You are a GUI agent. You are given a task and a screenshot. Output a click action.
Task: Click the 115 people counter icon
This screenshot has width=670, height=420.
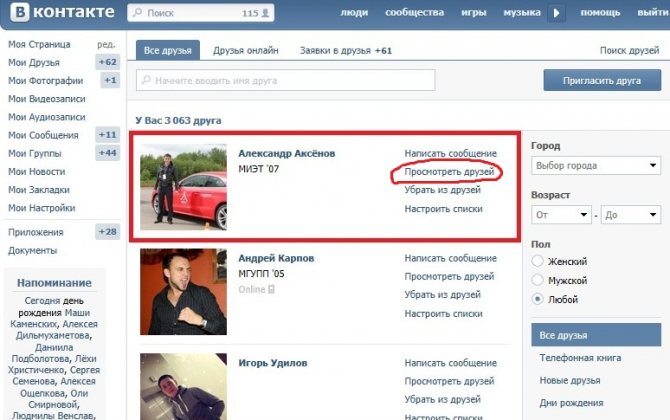point(265,13)
